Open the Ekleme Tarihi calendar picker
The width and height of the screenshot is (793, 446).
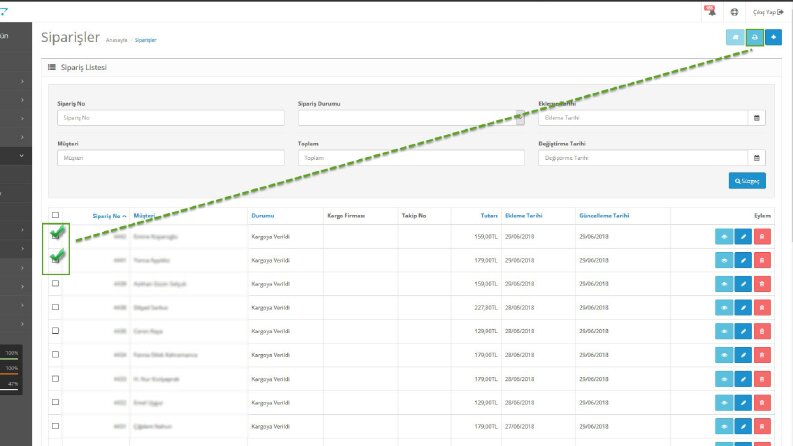coord(757,118)
